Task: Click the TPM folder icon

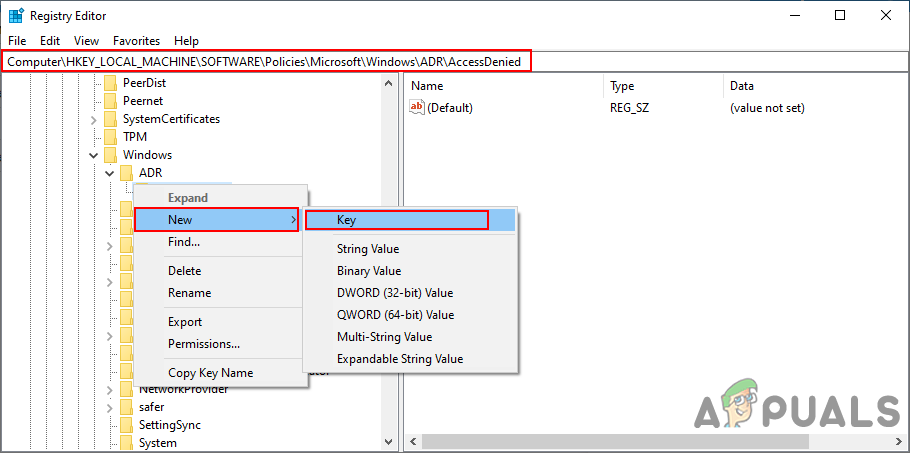Action: pyautogui.click(x=110, y=137)
